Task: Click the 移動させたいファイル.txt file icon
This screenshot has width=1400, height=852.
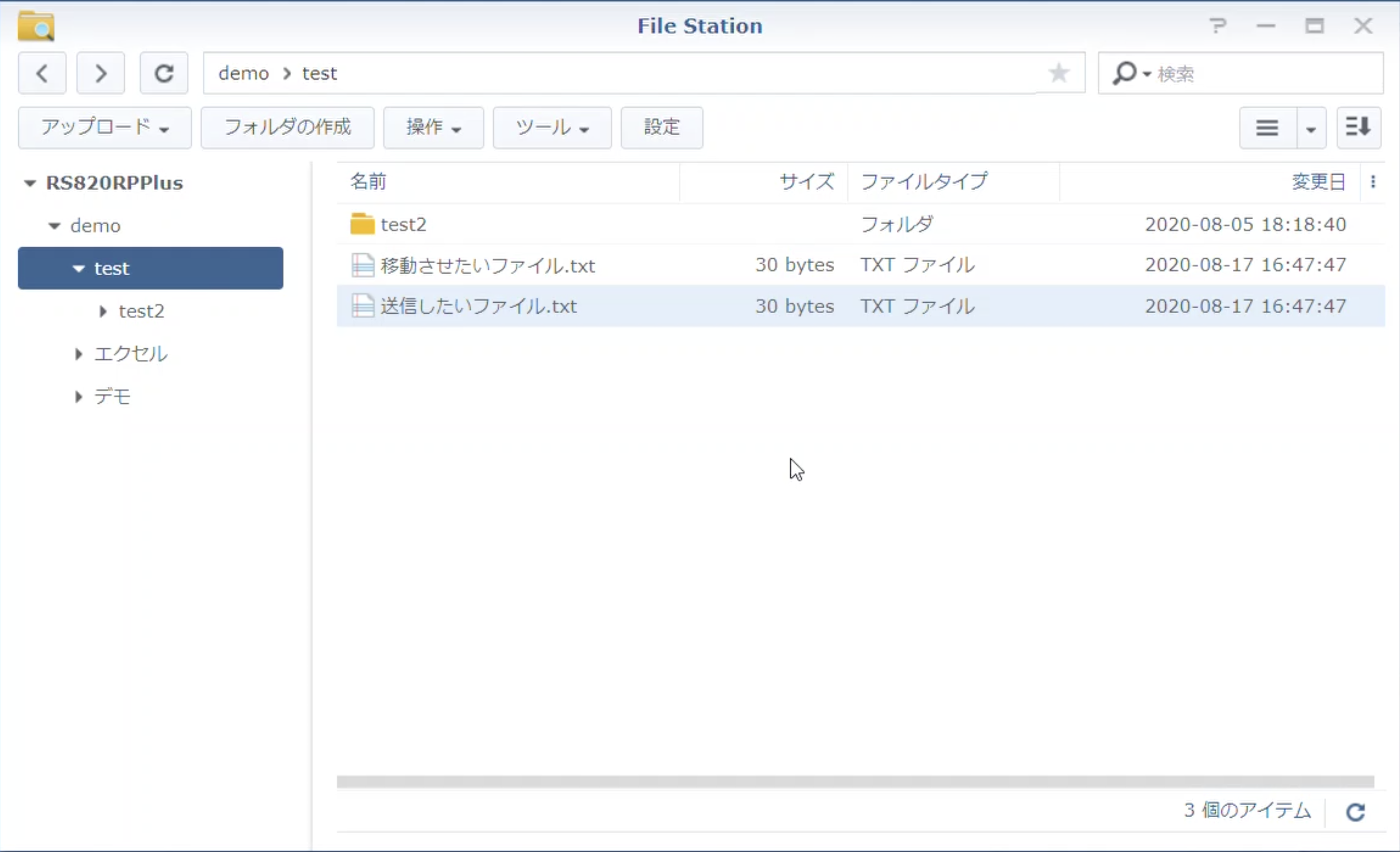Action: 363,265
